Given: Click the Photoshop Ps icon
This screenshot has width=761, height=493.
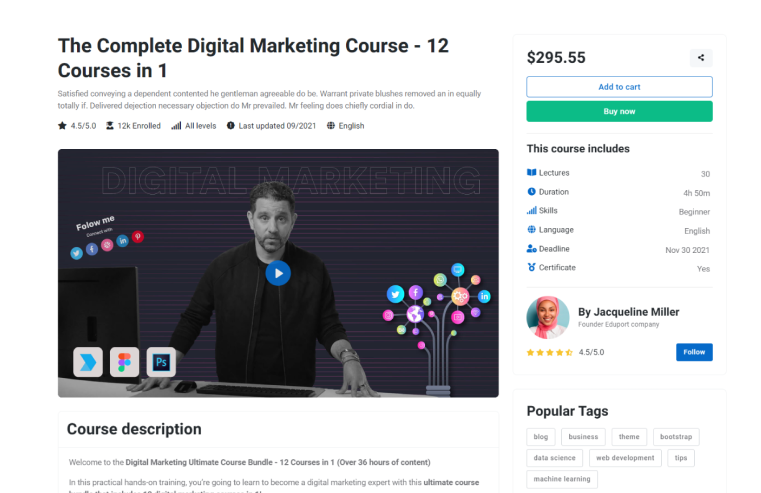Looking at the screenshot, I should tap(161, 362).
